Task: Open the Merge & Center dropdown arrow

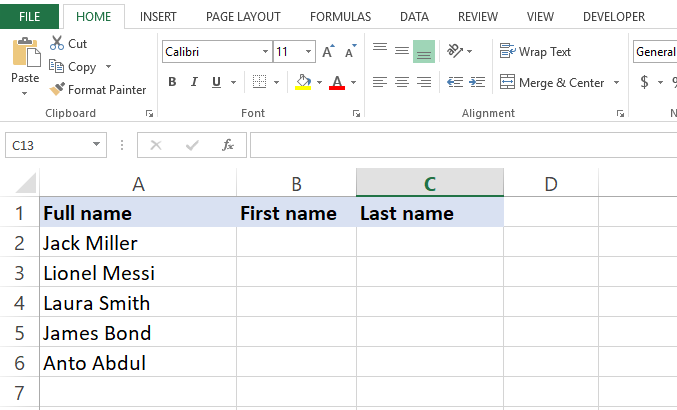Action: tap(617, 82)
